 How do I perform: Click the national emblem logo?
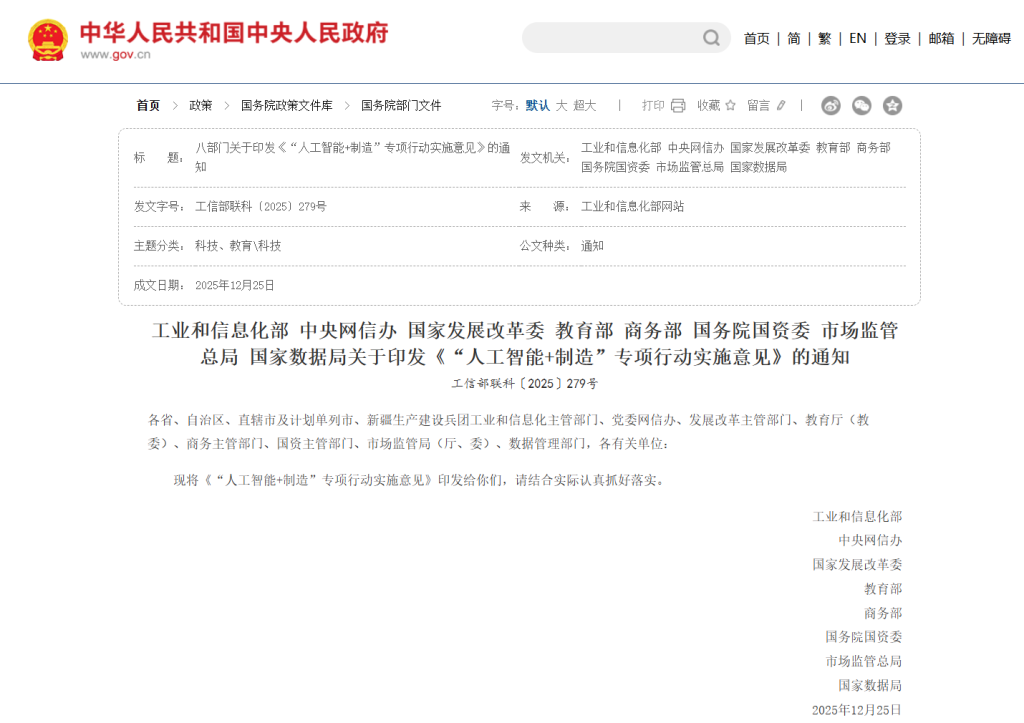point(48,40)
